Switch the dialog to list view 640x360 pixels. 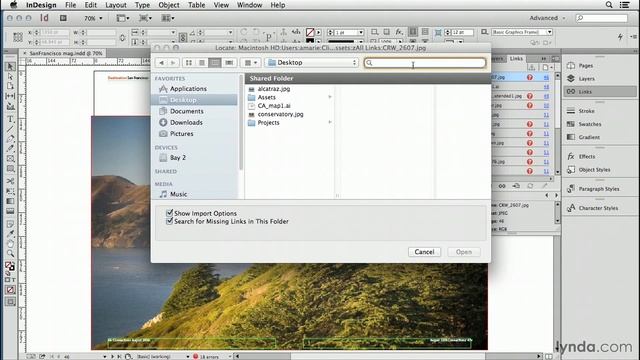click(x=202, y=62)
